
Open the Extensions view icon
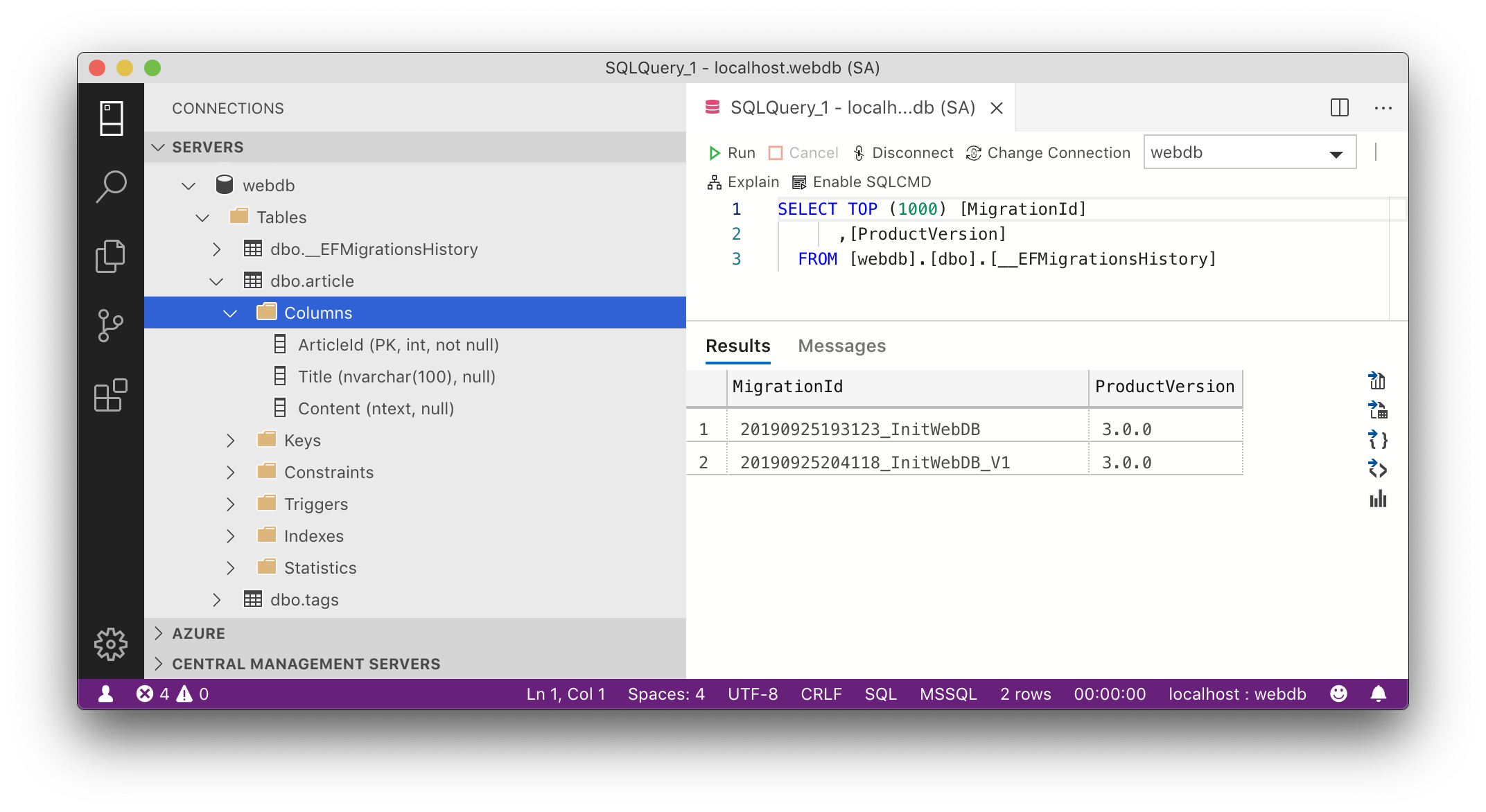point(111,396)
